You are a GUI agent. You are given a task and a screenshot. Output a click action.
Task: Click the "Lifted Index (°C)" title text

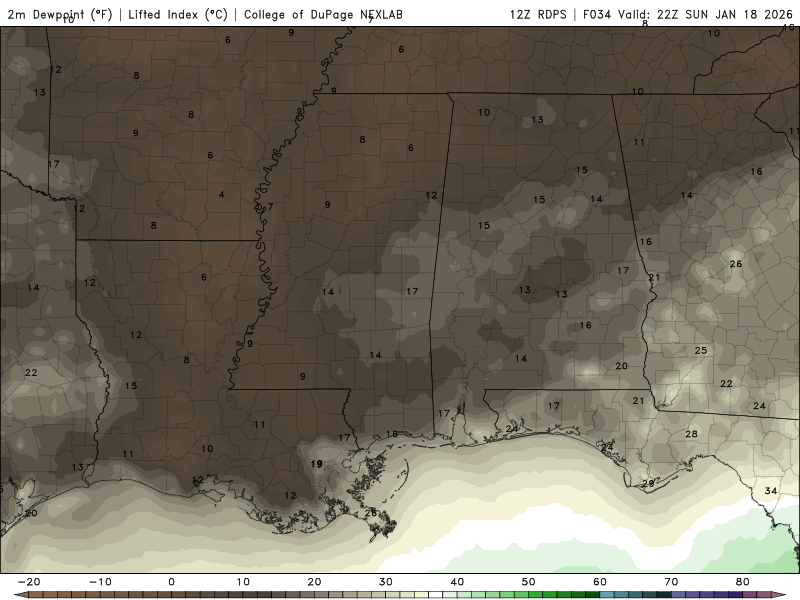click(178, 15)
